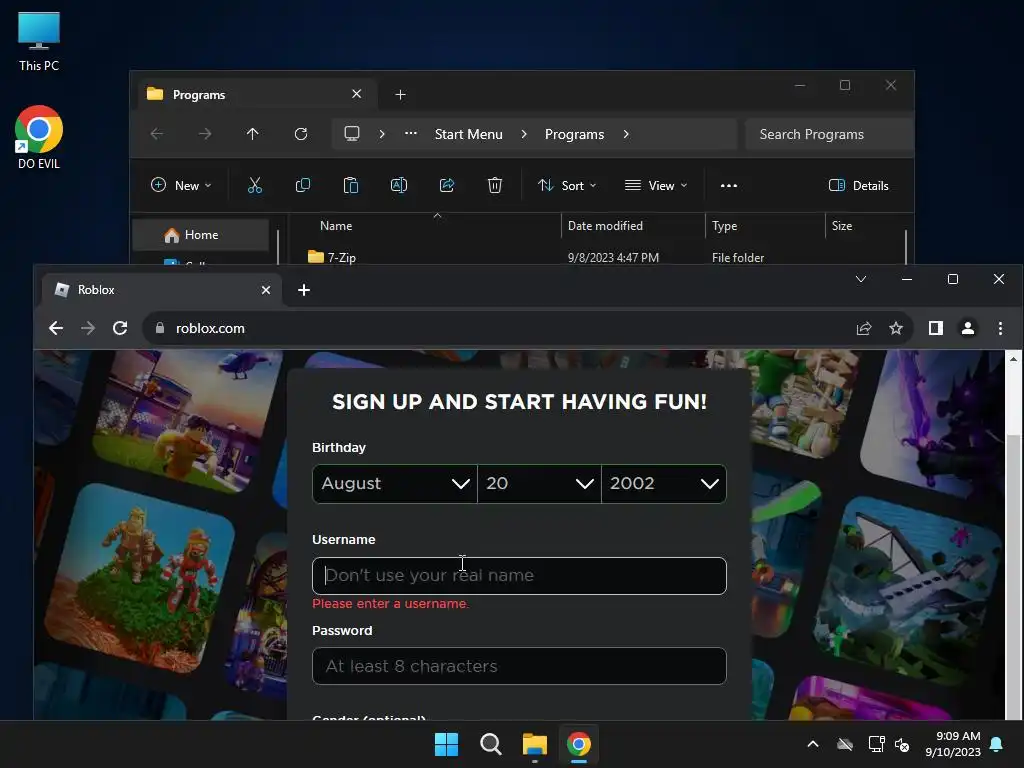Open the Windows Start button

click(x=447, y=744)
